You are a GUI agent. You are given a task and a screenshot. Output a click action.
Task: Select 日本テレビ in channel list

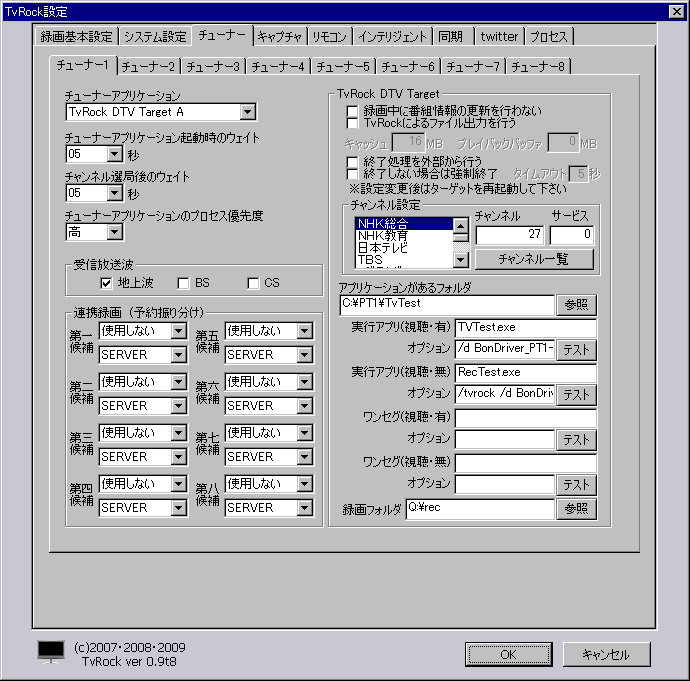point(404,248)
